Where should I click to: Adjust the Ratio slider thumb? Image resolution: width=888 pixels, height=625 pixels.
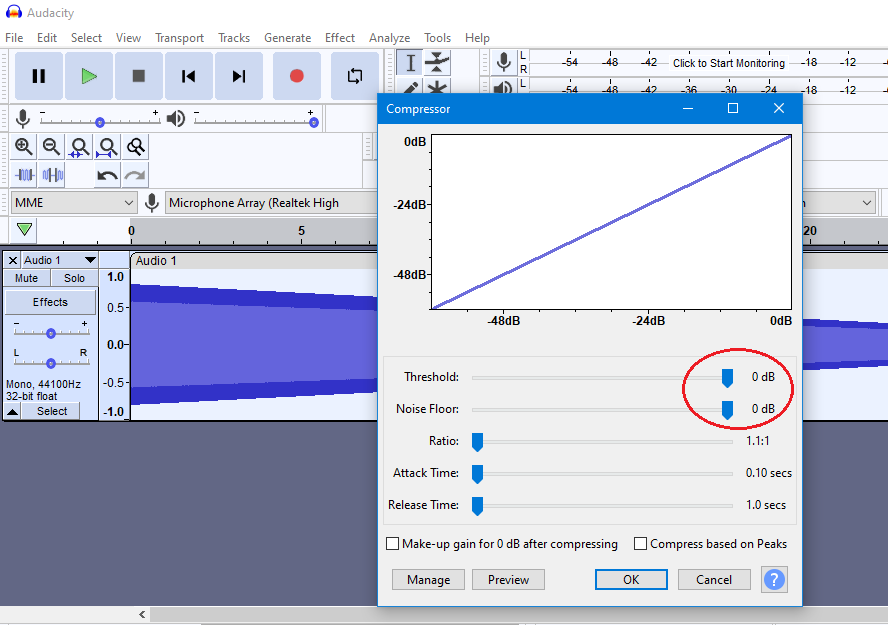point(477,441)
